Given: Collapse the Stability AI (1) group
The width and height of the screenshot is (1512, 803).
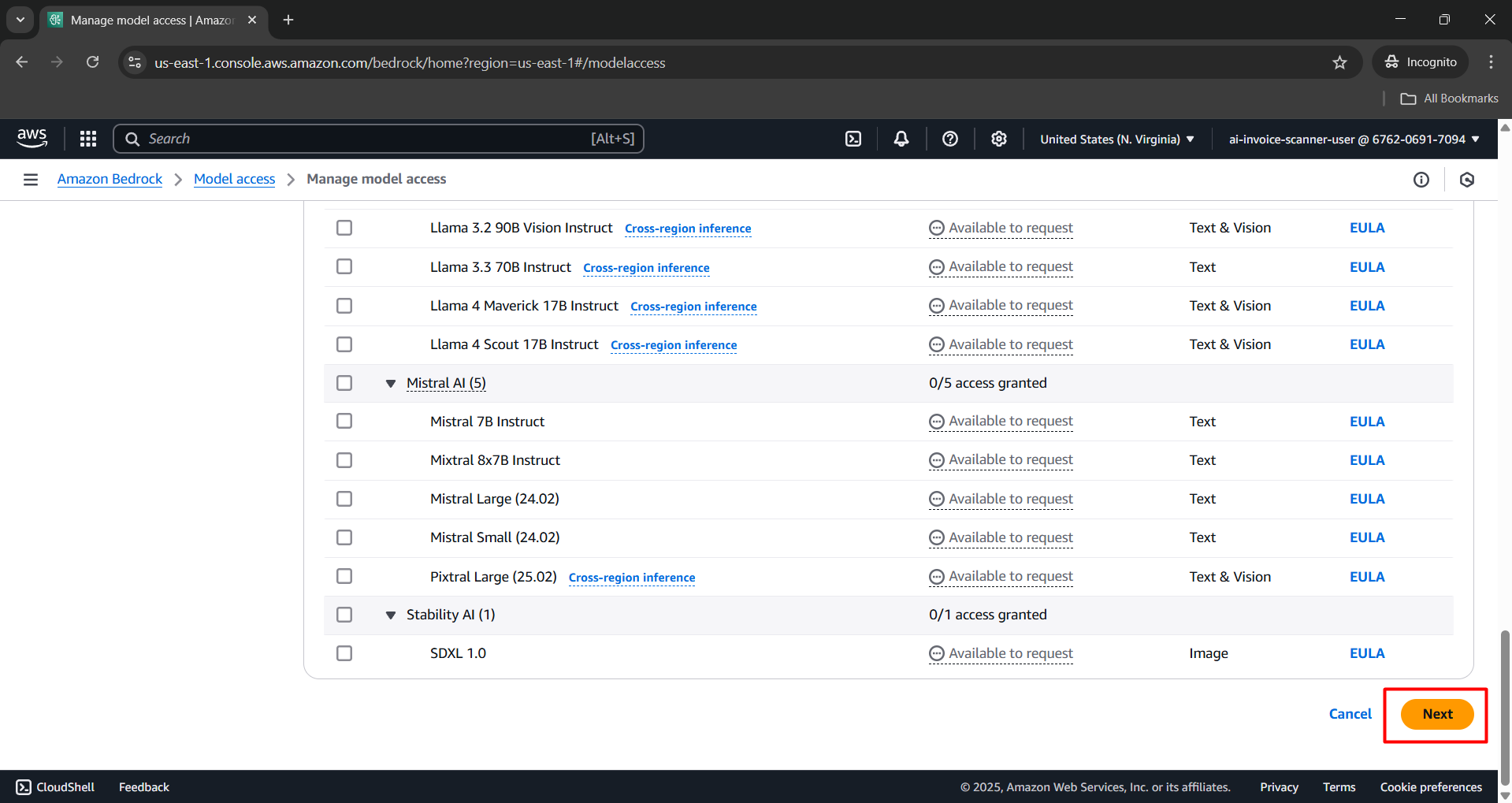Looking at the screenshot, I should click(391, 615).
